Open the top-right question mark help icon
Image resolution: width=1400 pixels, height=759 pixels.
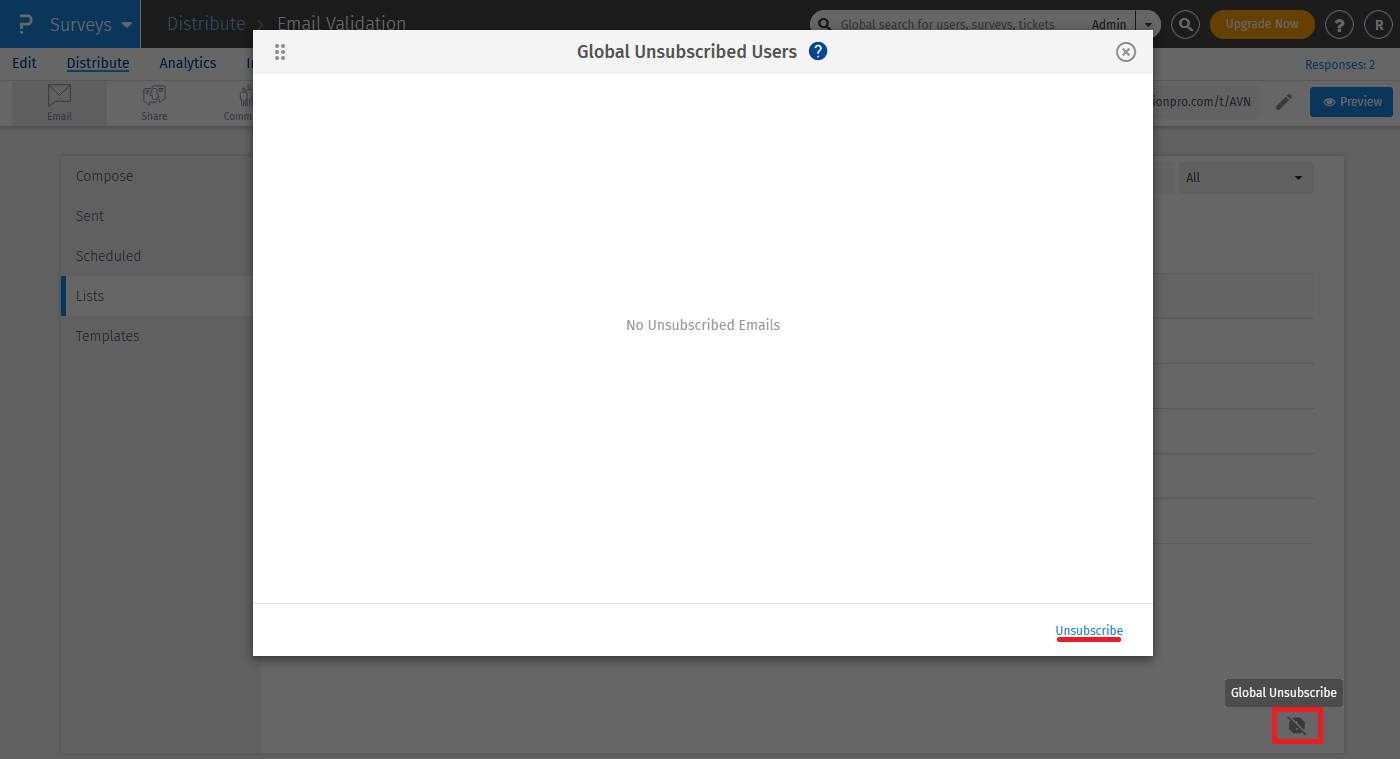point(1339,24)
